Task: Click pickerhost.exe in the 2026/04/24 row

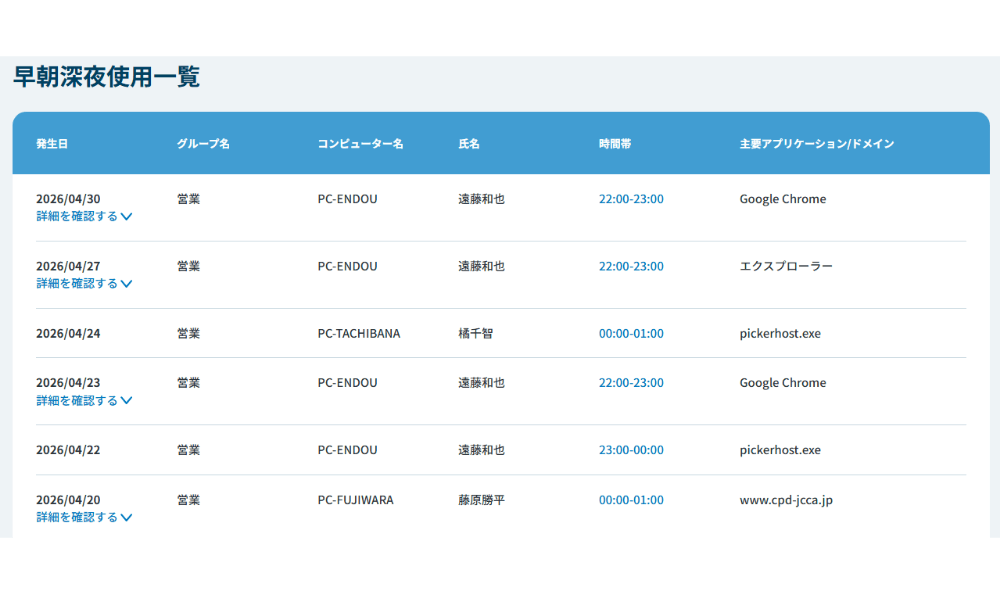Action: coord(780,334)
